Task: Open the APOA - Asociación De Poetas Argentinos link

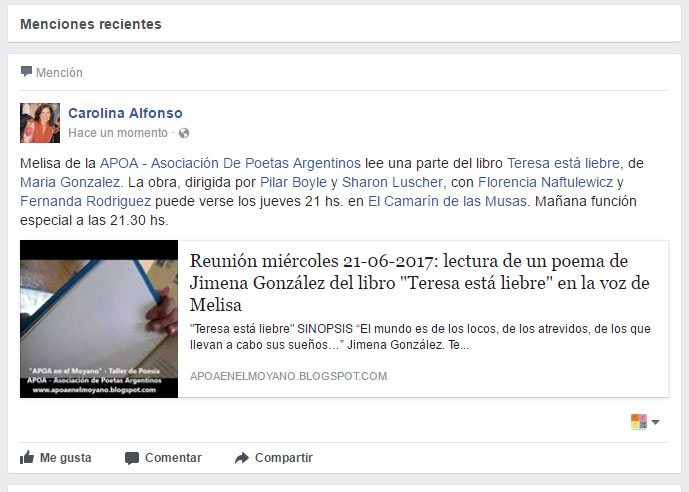Action: tap(230, 163)
